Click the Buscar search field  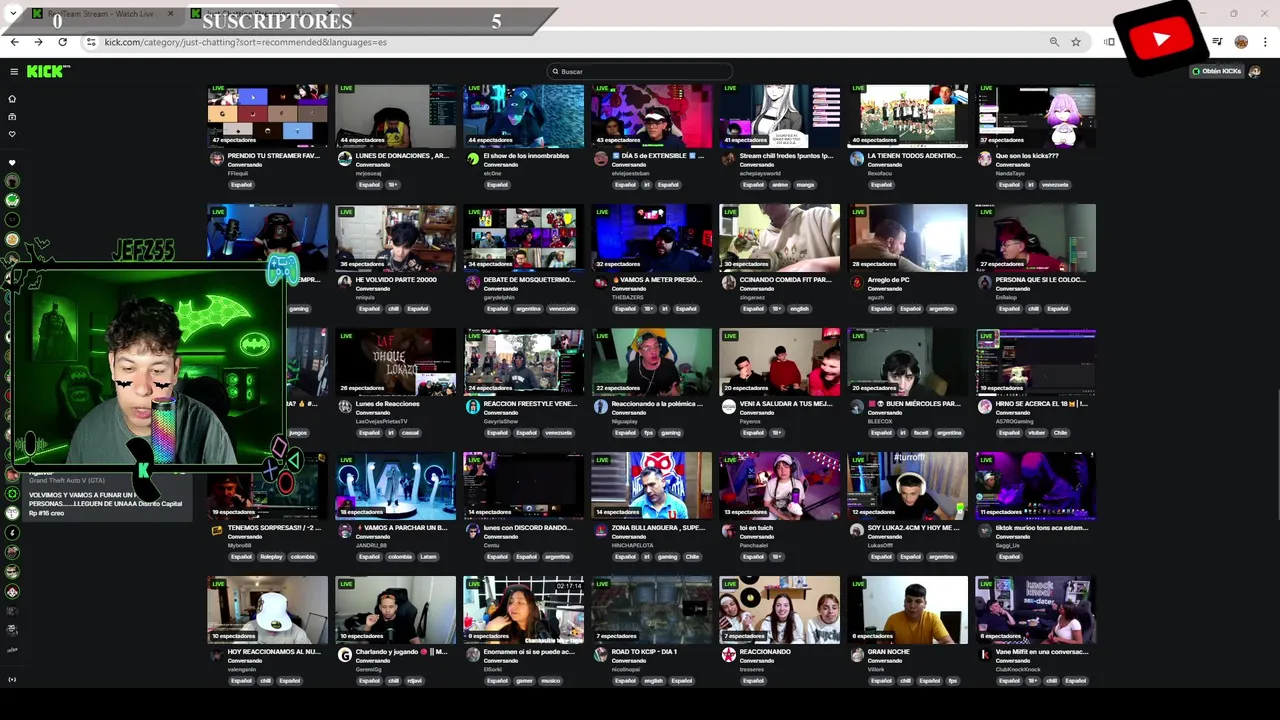(640, 71)
